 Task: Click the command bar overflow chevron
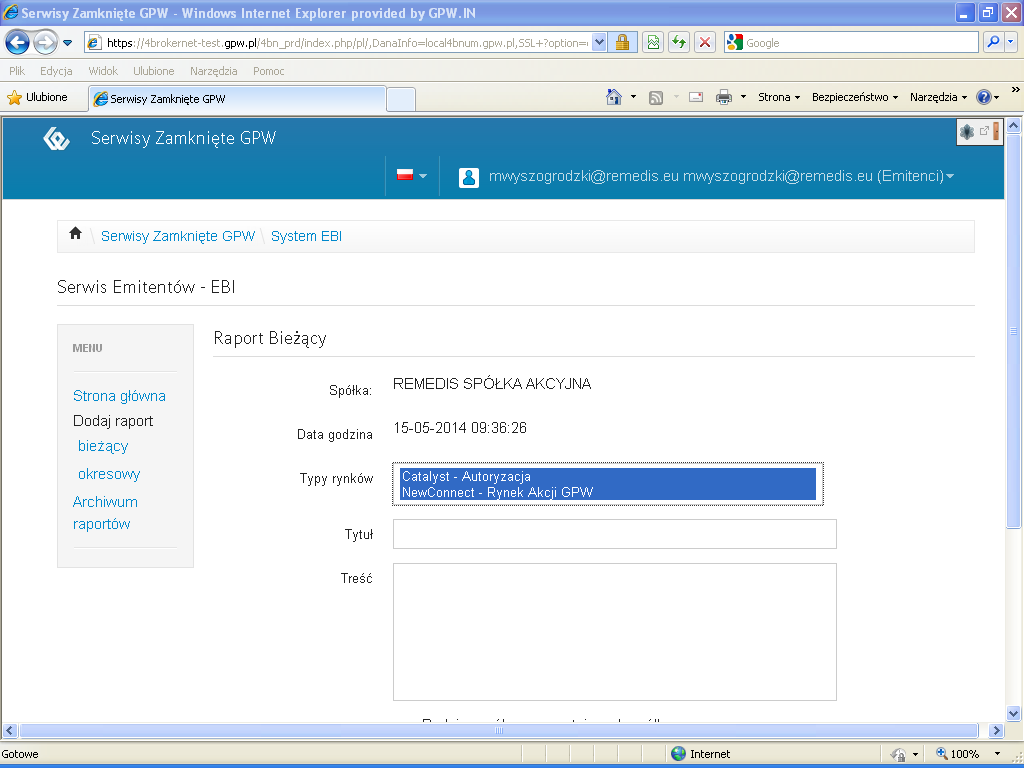tap(1016, 89)
